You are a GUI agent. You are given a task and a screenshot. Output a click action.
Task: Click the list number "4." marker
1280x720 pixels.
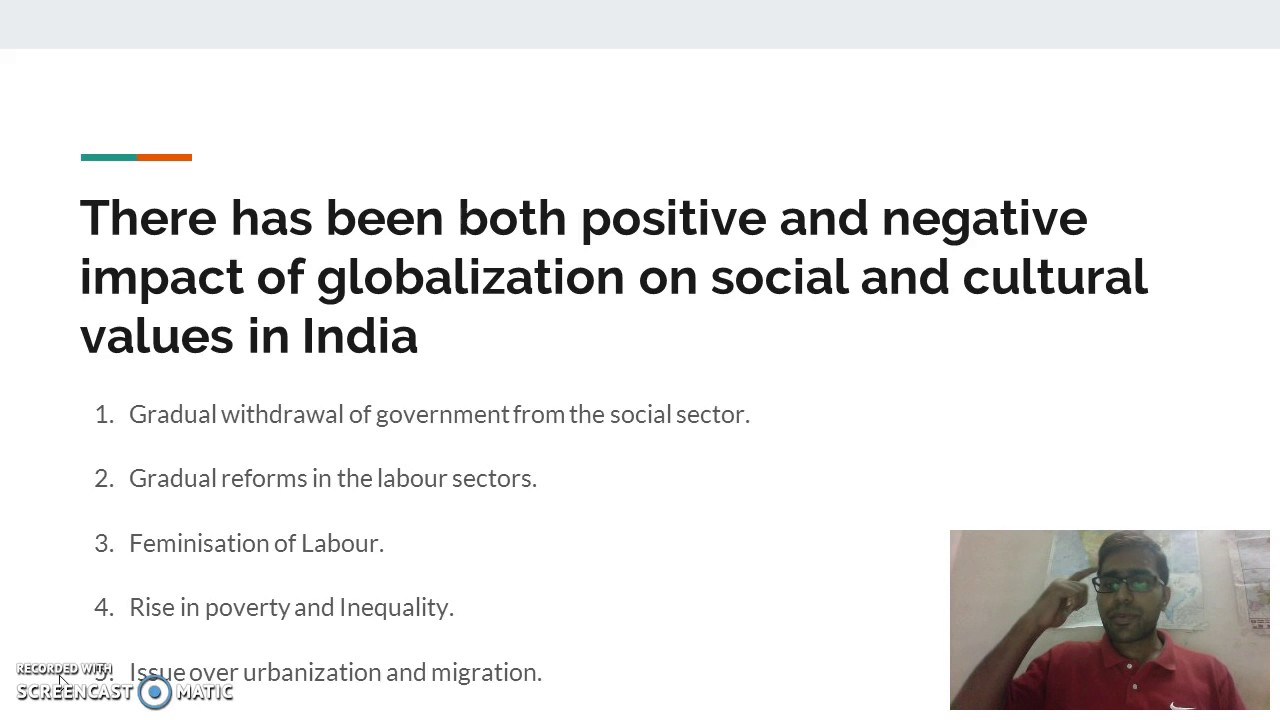pyautogui.click(x=105, y=607)
